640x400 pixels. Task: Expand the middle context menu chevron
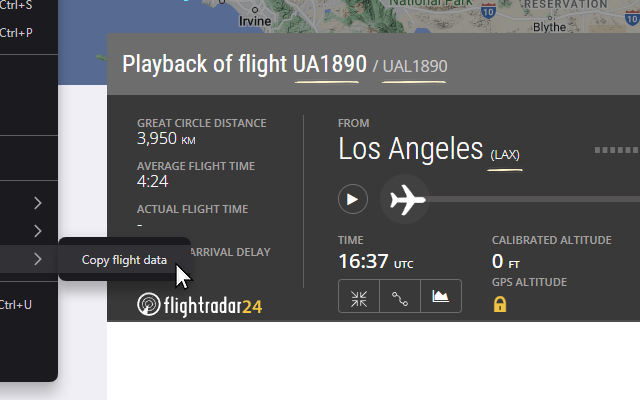point(37,232)
